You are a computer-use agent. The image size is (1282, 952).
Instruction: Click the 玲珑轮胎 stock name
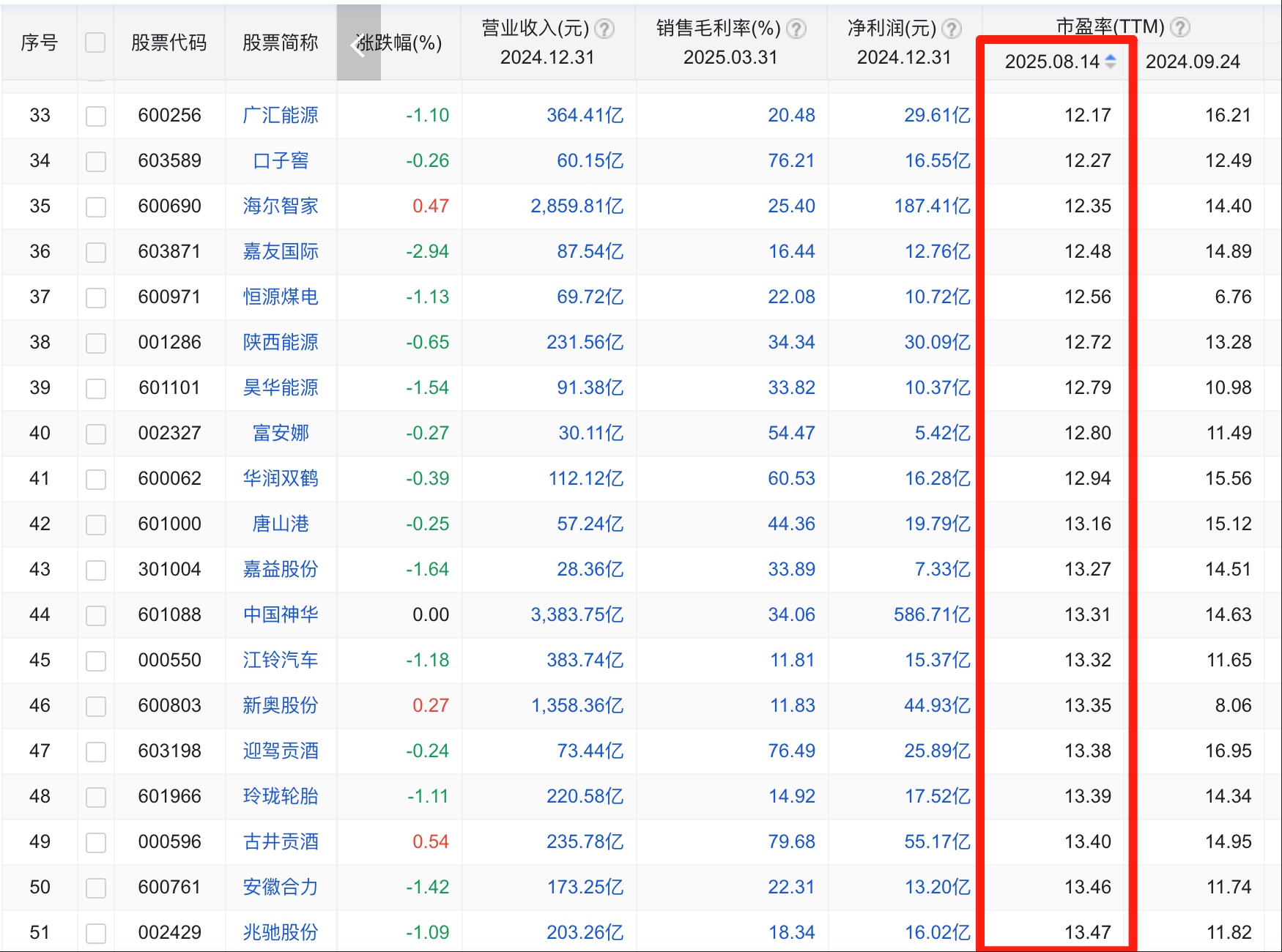tap(281, 796)
